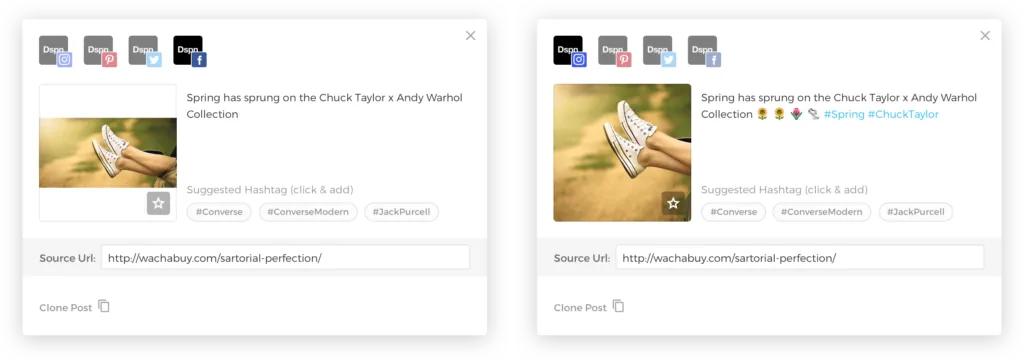
Task: Select Pinterest account in left dialog
Action: pyautogui.click(x=100, y=51)
